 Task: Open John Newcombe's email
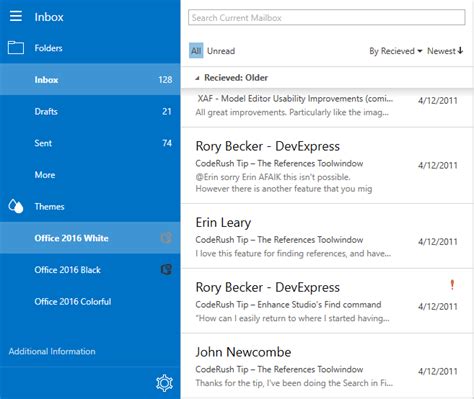point(327,366)
